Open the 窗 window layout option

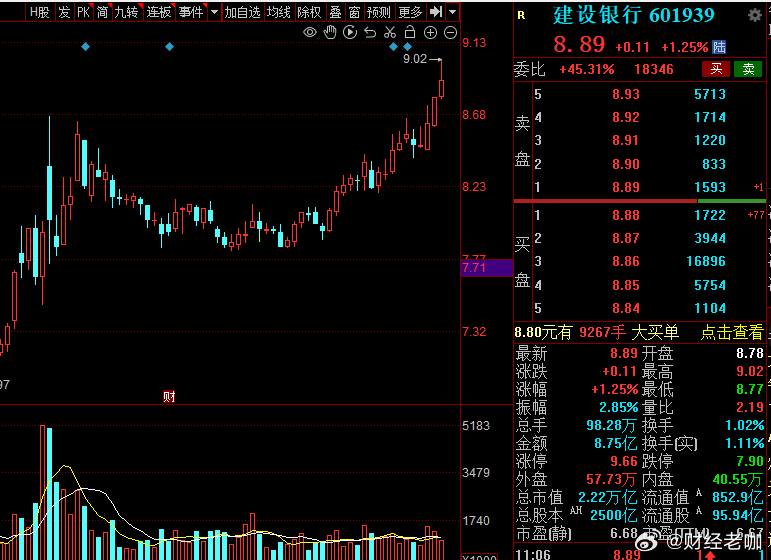click(x=354, y=12)
